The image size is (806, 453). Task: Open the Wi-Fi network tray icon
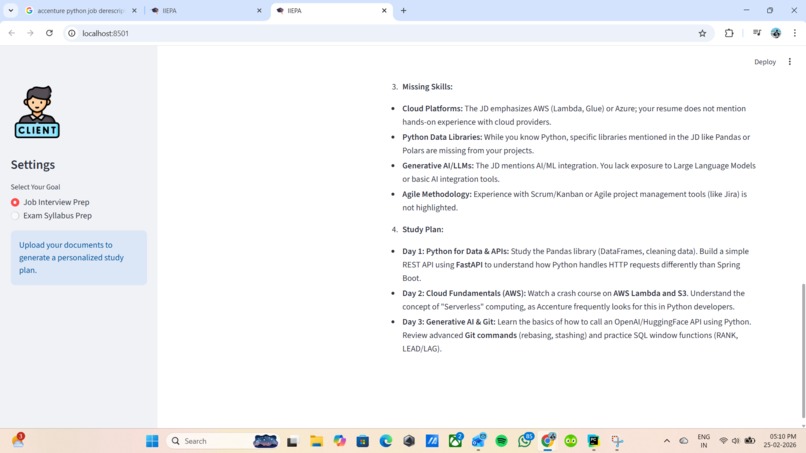[723, 441]
